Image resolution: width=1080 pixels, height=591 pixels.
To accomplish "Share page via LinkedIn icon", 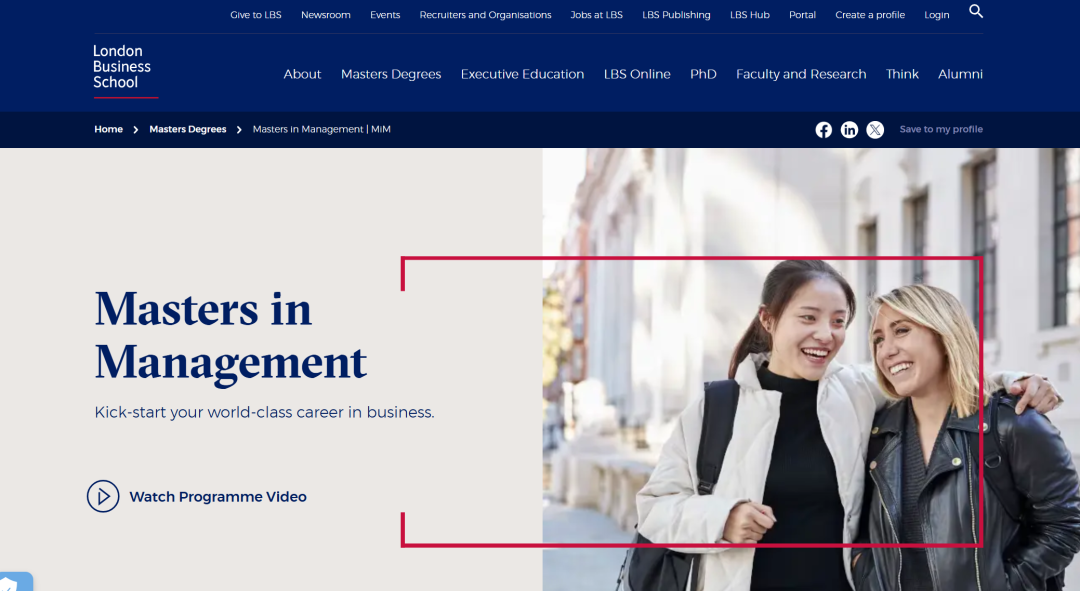I will pos(849,130).
